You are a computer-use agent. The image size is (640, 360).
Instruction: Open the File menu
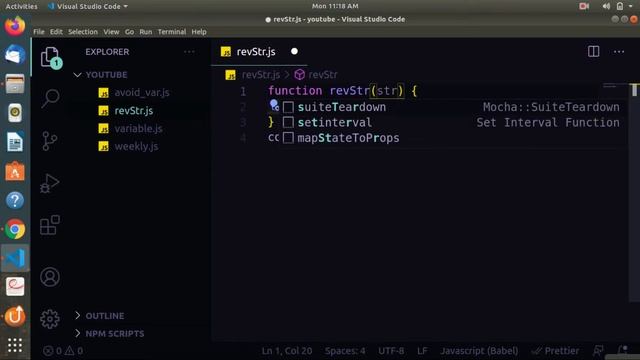[39, 32]
